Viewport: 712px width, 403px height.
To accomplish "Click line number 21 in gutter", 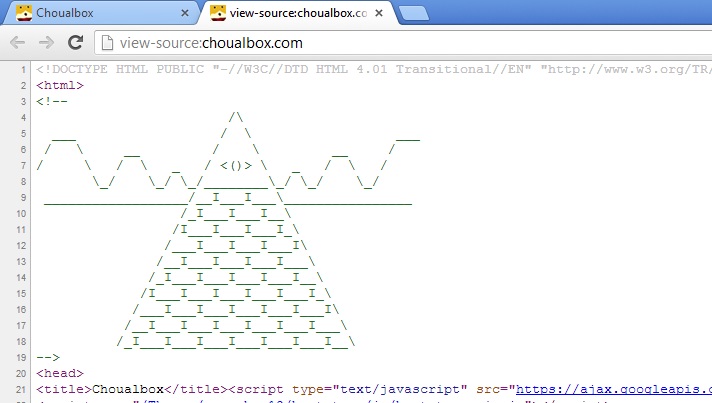I will [21, 389].
